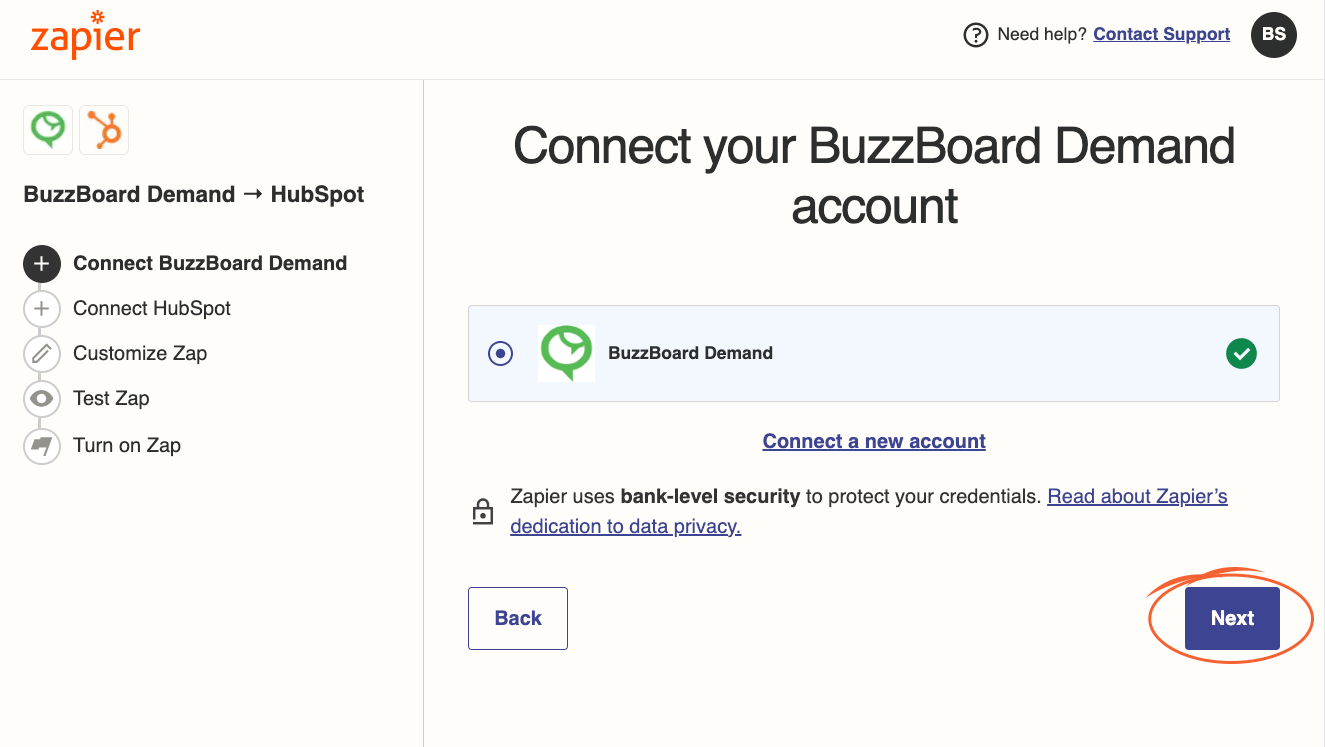1325x747 pixels.
Task: Click the Zapier logo
Action: click(85, 35)
